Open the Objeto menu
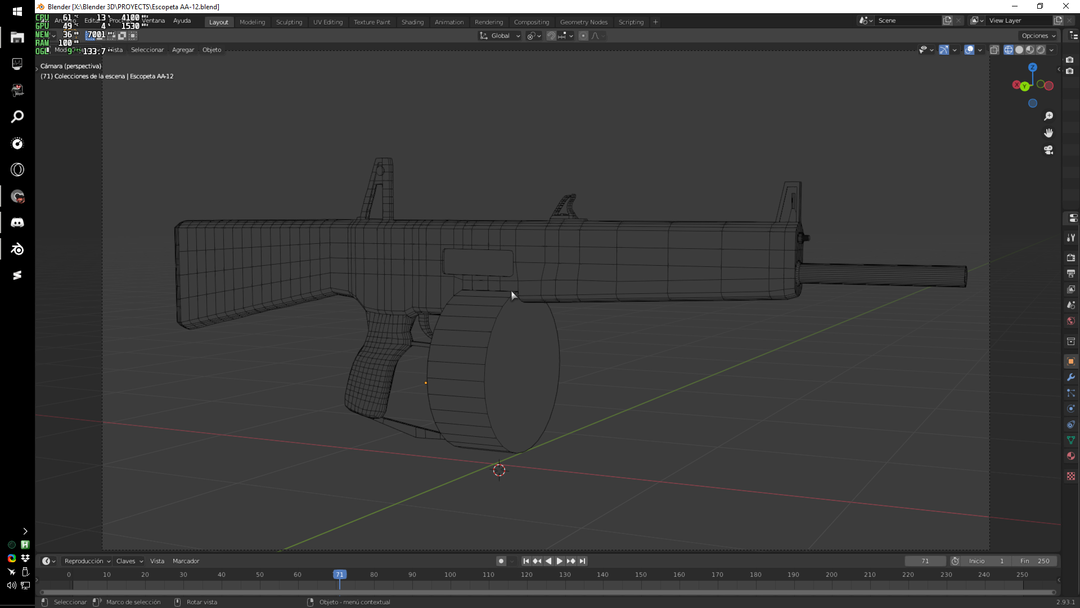The image size is (1080, 608). [x=211, y=49]
